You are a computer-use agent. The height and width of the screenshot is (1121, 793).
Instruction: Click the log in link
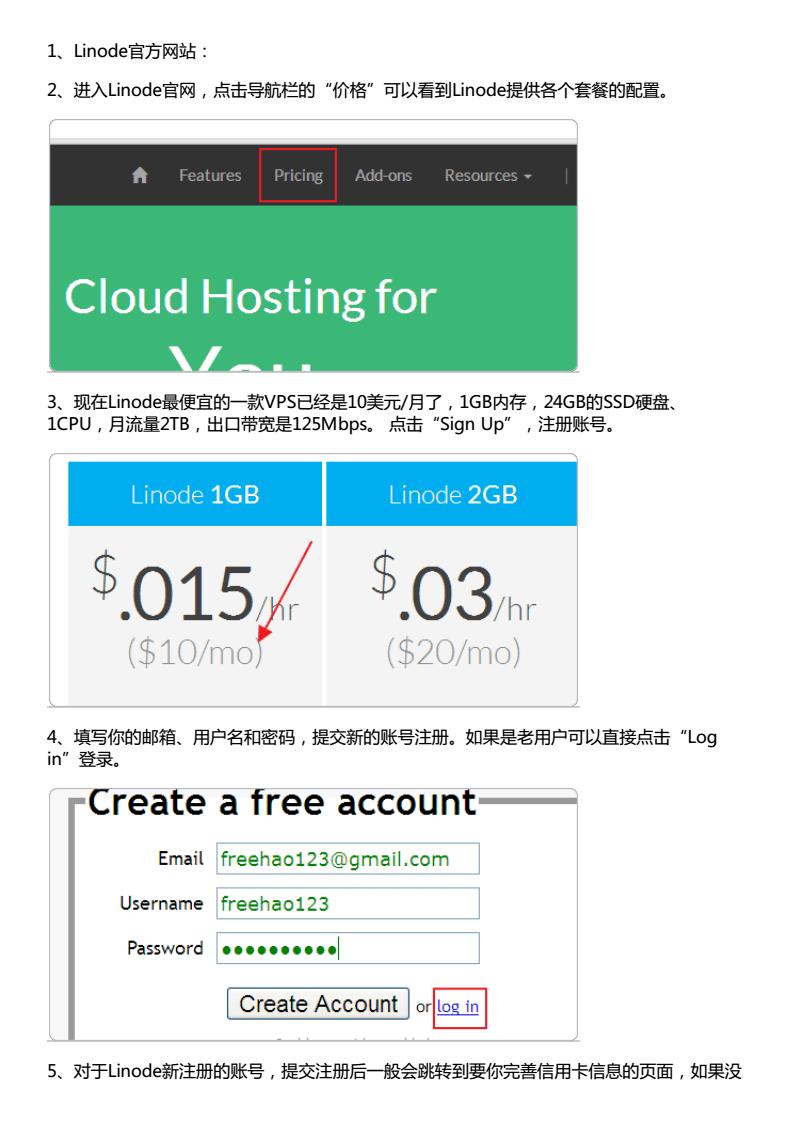coord(458,1007)
